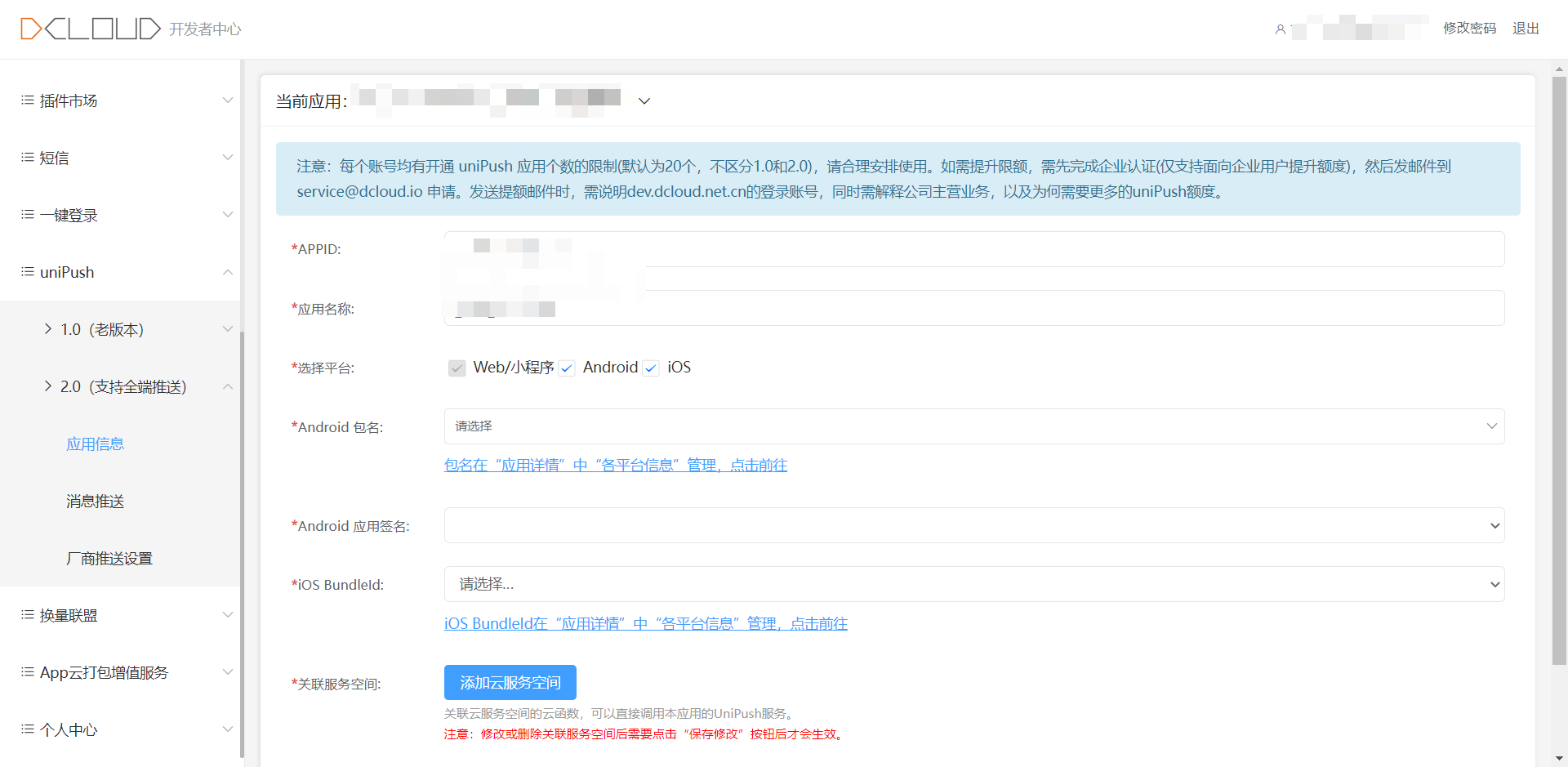The image size is (1568, 767).
Task: Open the Android 包名 请选择 dropdown
Action: (974, 426)
